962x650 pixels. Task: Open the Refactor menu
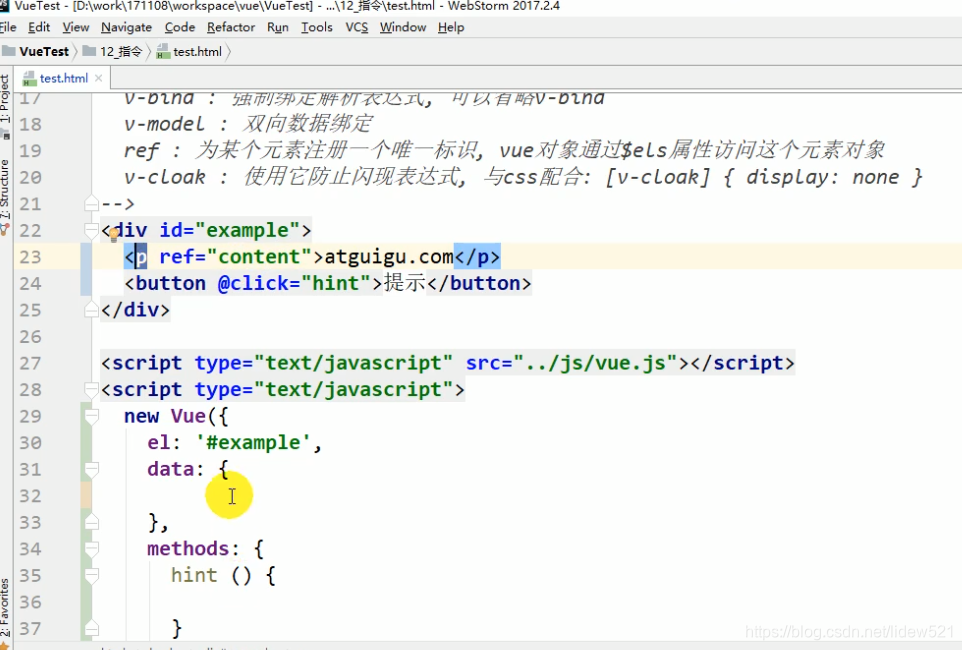pyautogui.click(x=231, y=27)
